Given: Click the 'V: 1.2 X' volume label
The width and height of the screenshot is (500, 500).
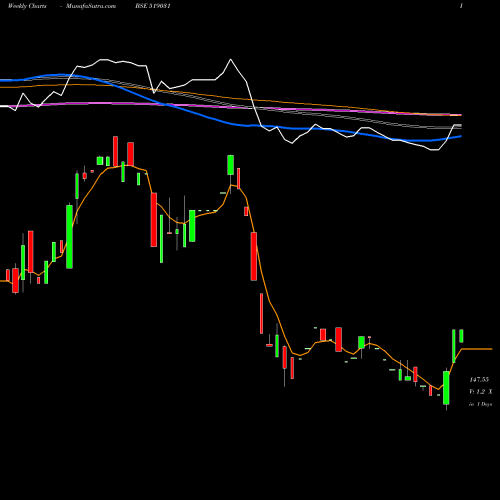Looking at the screenshot, I should [x=481, y=392].
